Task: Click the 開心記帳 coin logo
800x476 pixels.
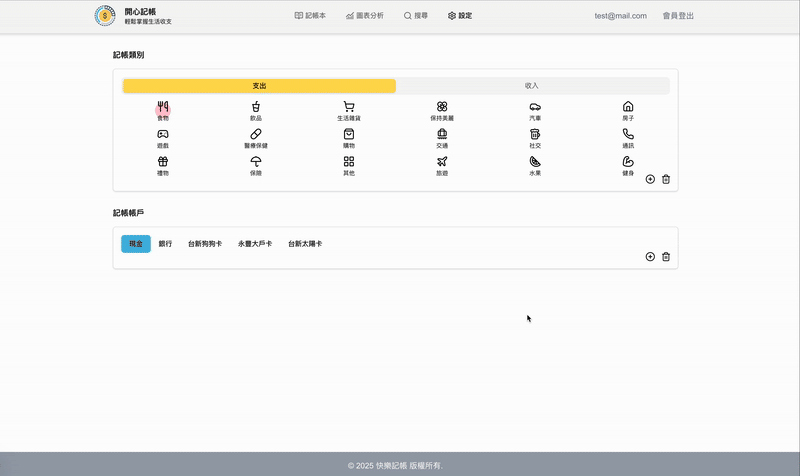Action: (105, 16)
